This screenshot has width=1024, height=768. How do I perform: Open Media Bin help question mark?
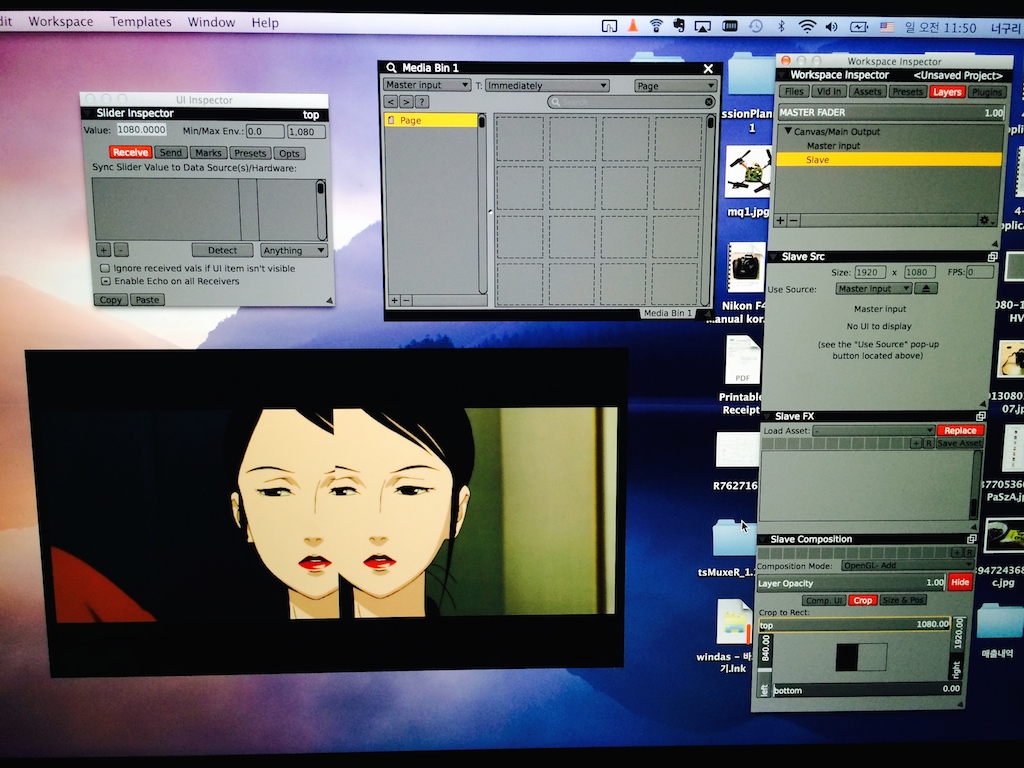(x=422, y=102)
